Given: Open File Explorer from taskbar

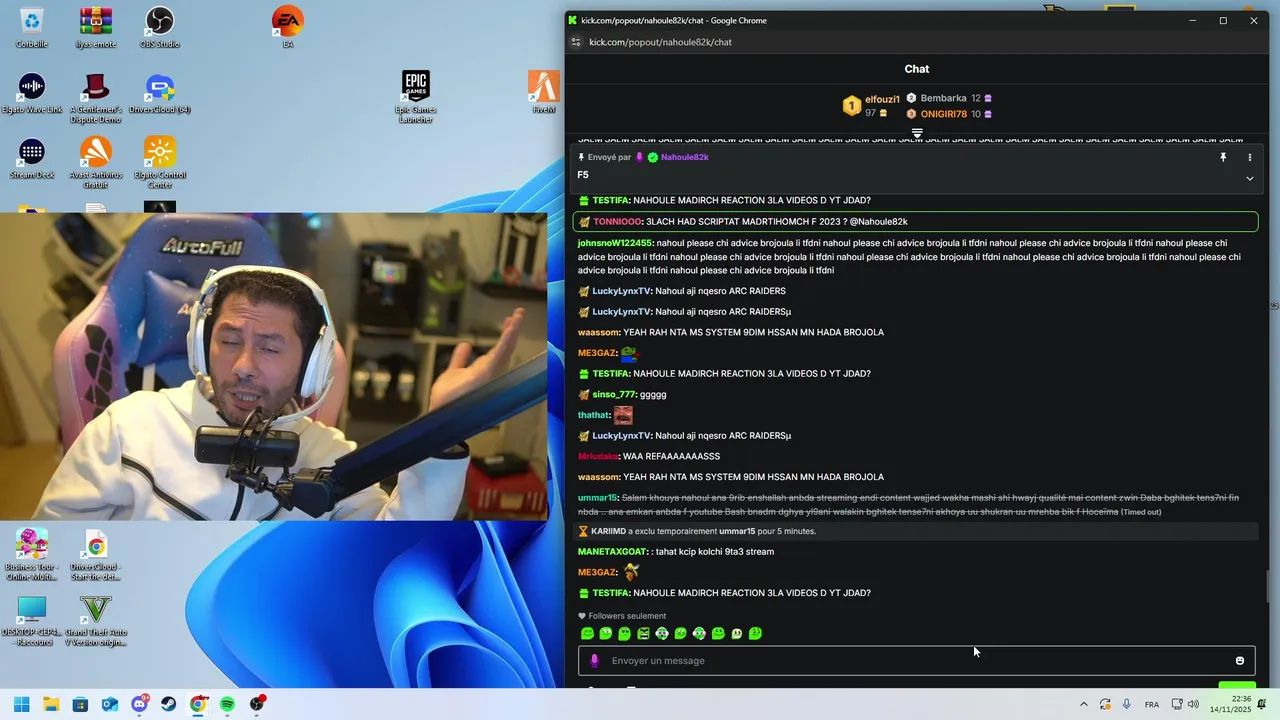Looking at the screenshot, I should pyautogui.click(x=51, y=704).
